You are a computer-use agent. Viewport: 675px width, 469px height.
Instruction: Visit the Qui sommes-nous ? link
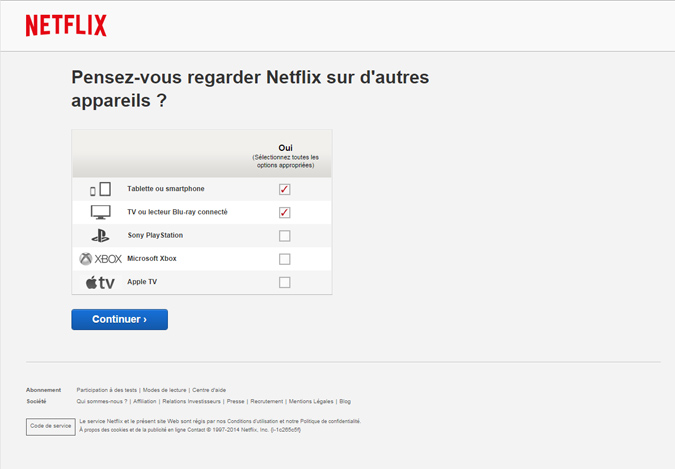point(102,401)
